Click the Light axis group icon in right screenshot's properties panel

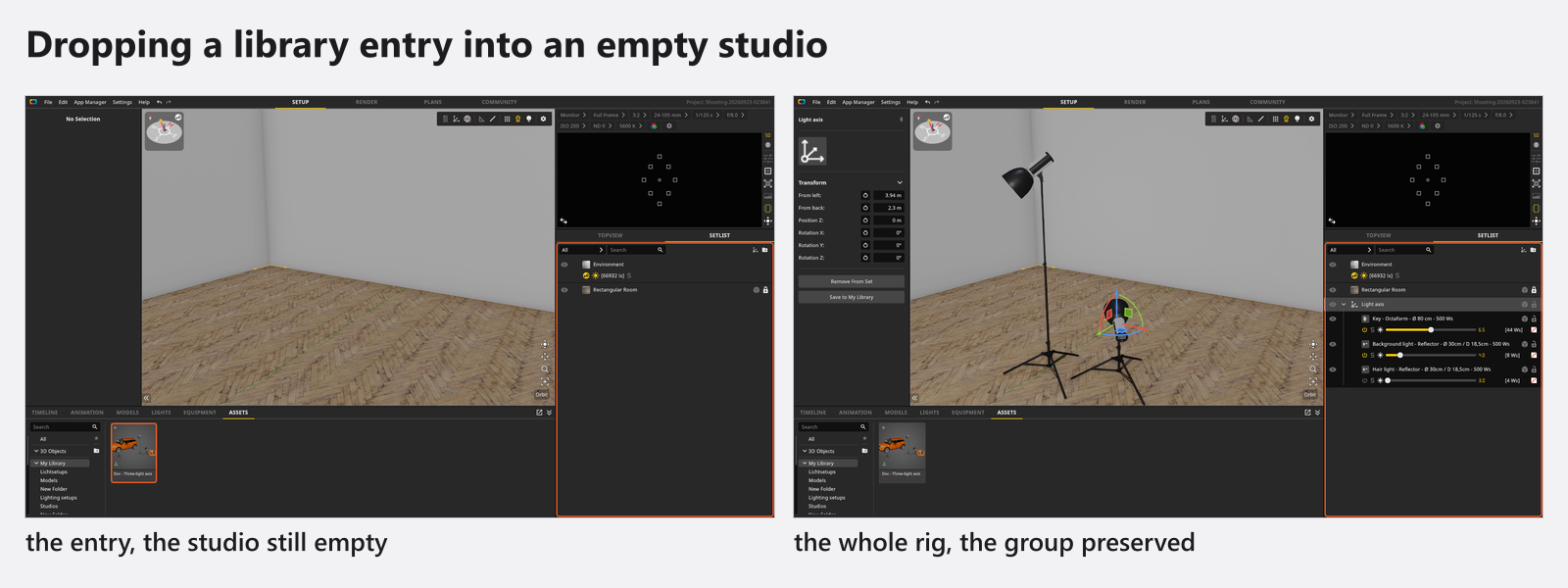pyautogui.click(x=812, y=151)
